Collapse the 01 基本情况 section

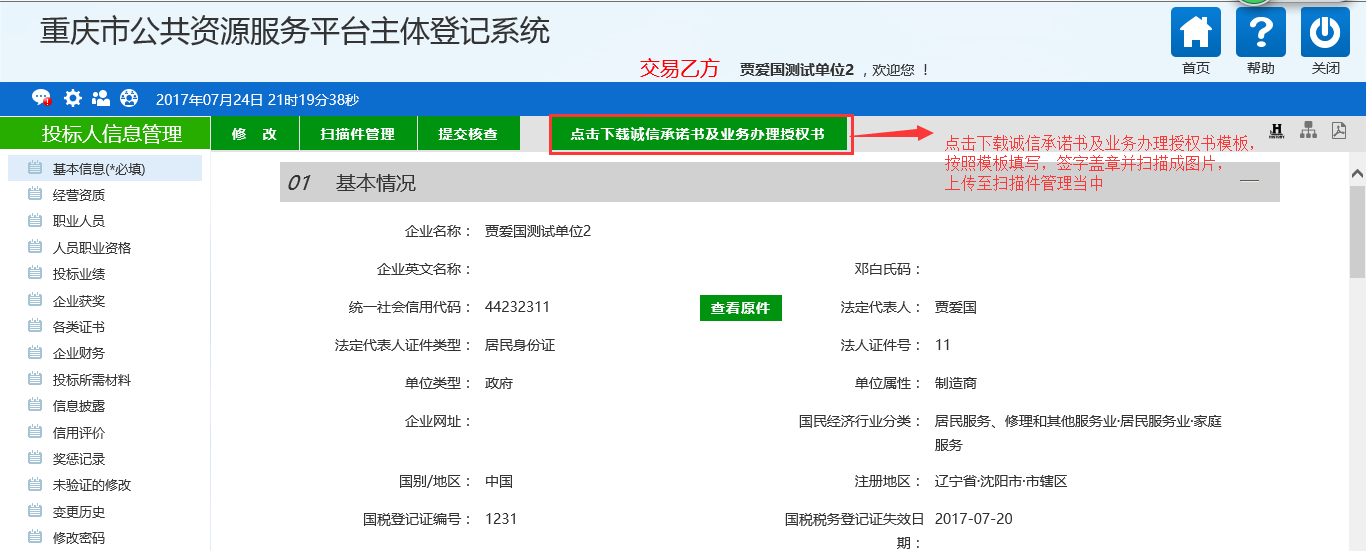pos(1249,182)
